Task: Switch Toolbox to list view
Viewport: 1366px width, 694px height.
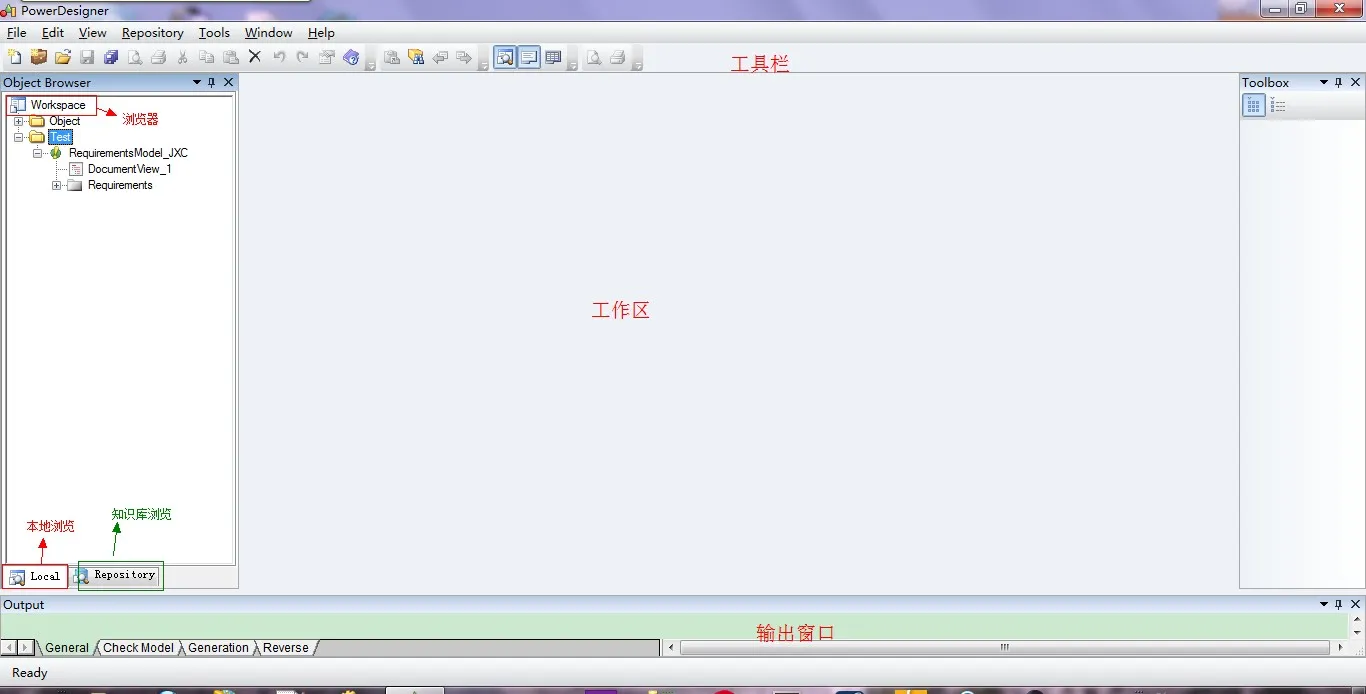Action: [x=1278, y=105]
